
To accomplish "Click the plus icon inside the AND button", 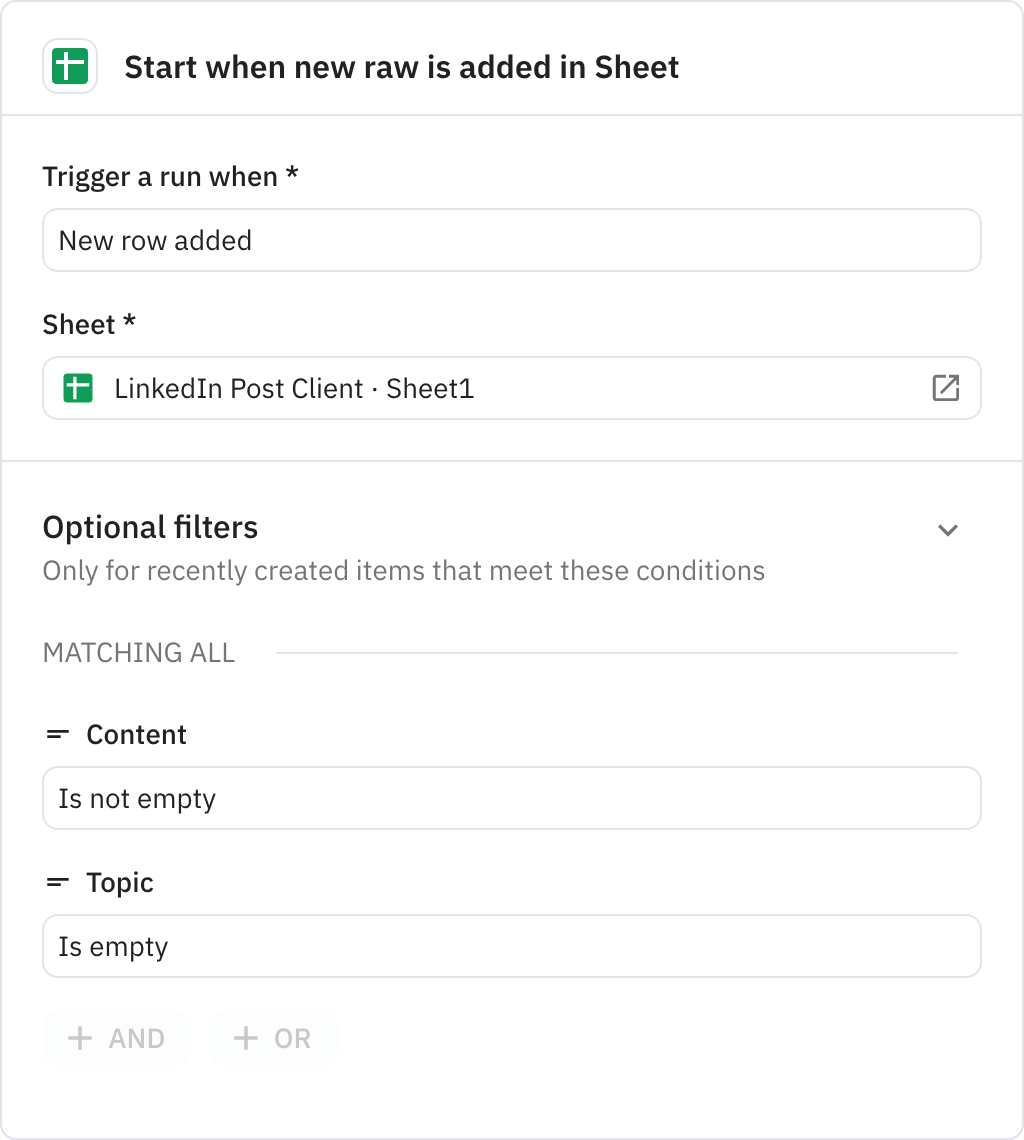I will [79, 1038].
